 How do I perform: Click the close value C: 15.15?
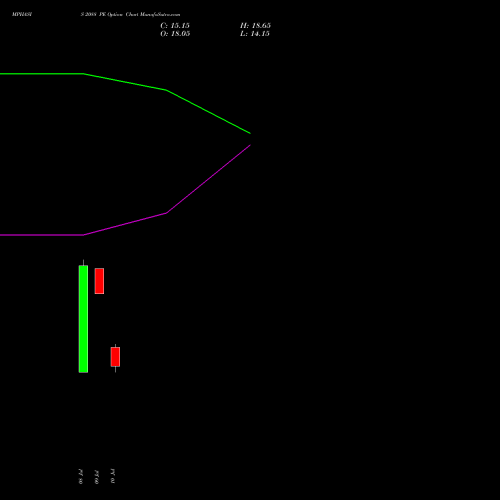tap(175, 26)
